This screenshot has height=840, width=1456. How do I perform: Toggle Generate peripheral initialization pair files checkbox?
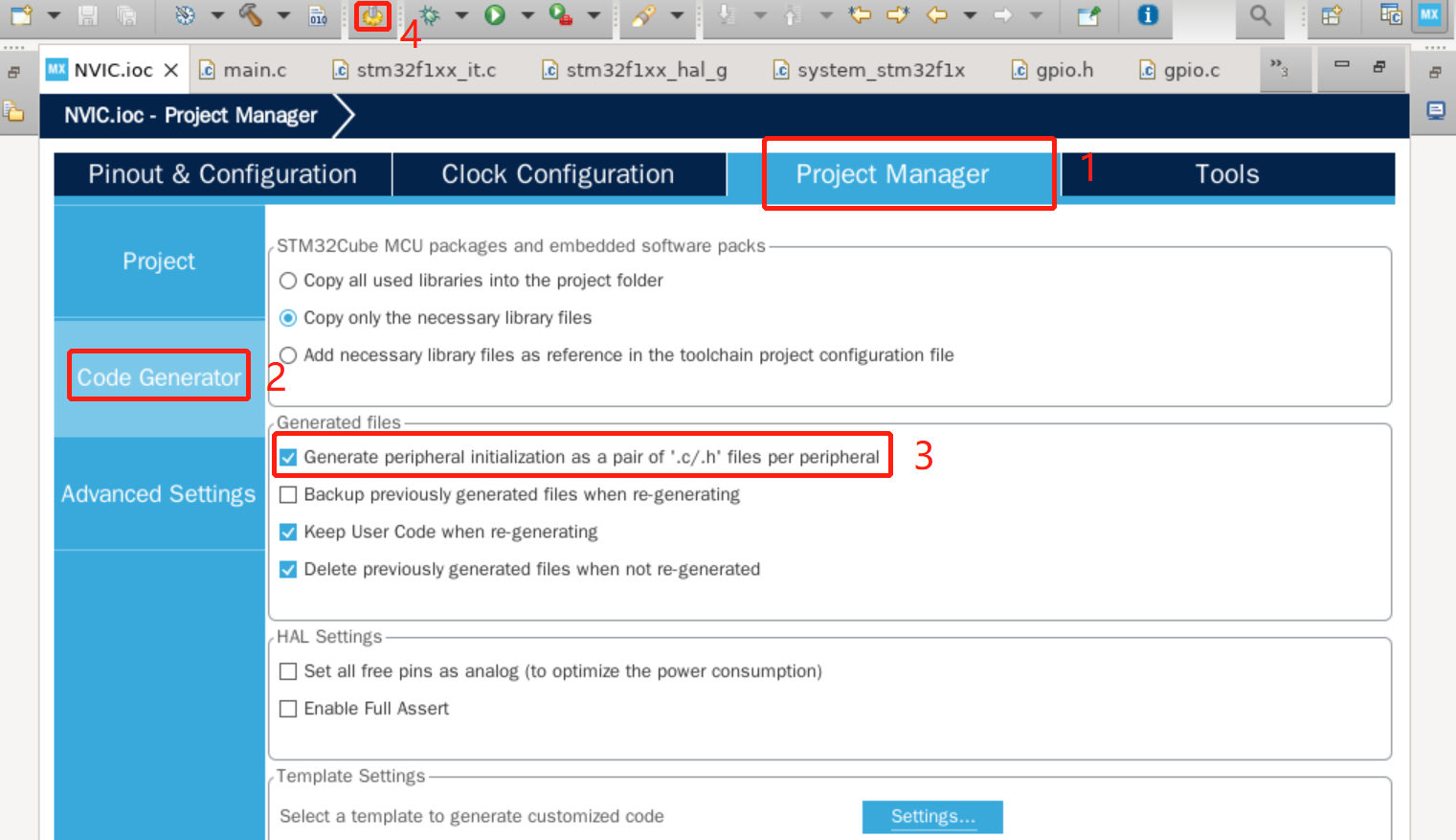point(288,457)
